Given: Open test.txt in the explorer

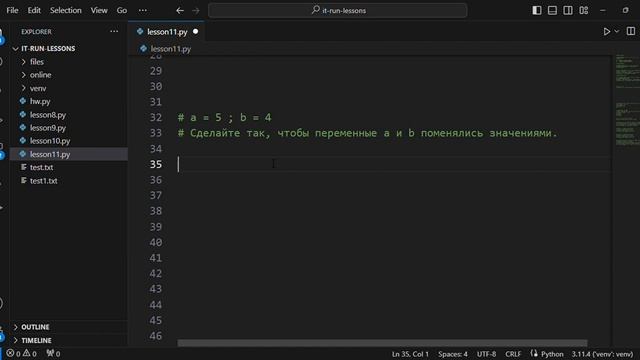Looking at the screenshot, I should (41, 167).
